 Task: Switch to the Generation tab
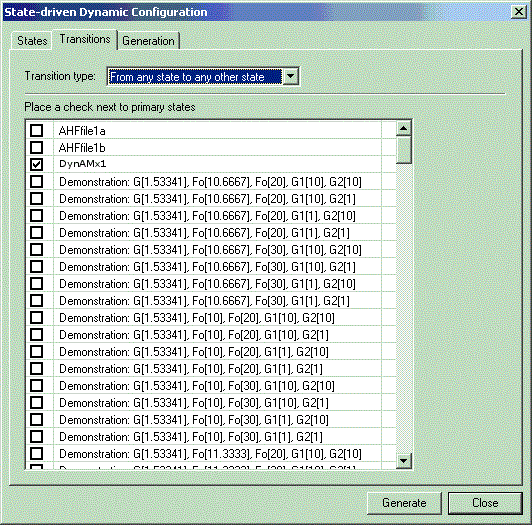[148, 41]
